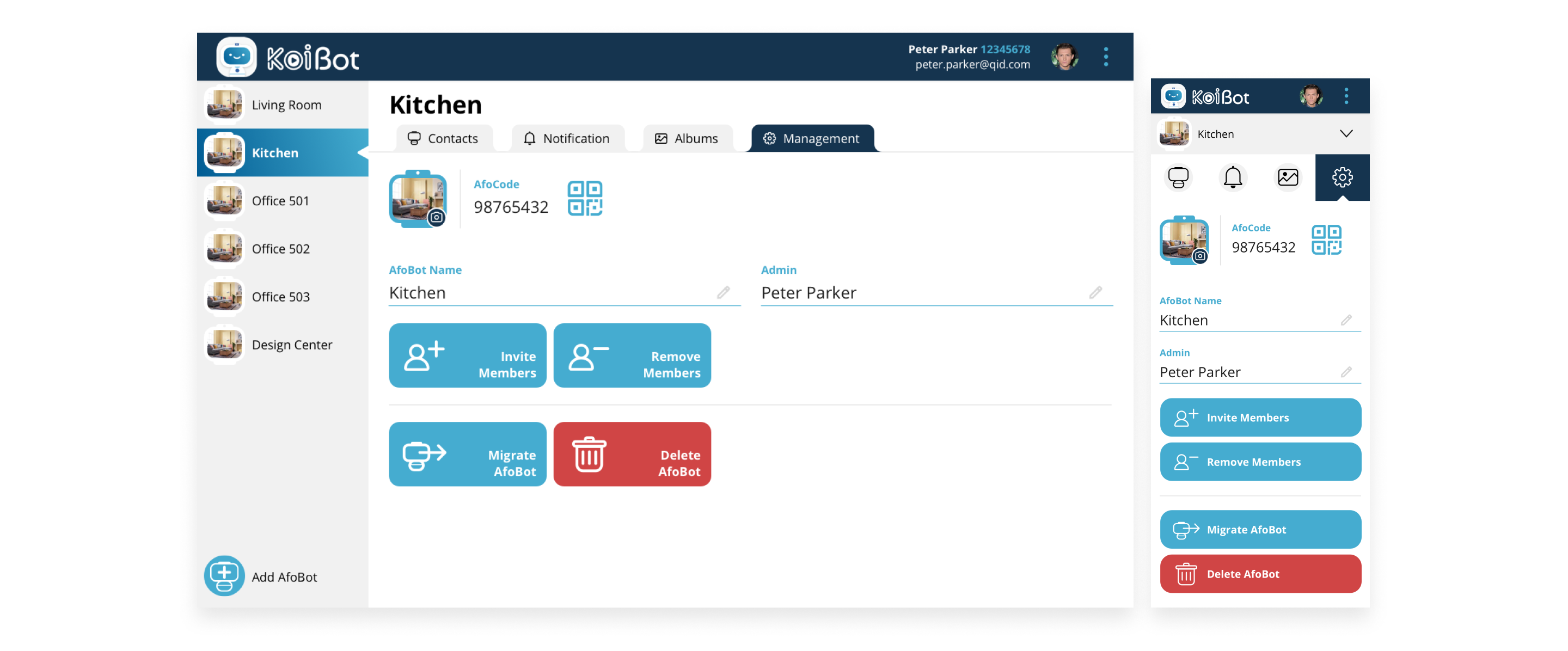Expand the Kitchen dropdown chevron in mobile view

pos(1346,134)
